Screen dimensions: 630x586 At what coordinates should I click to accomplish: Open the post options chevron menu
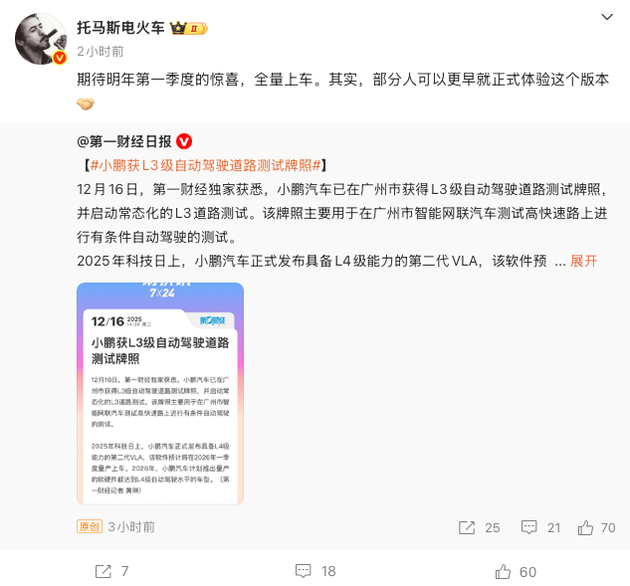(606, 17)
